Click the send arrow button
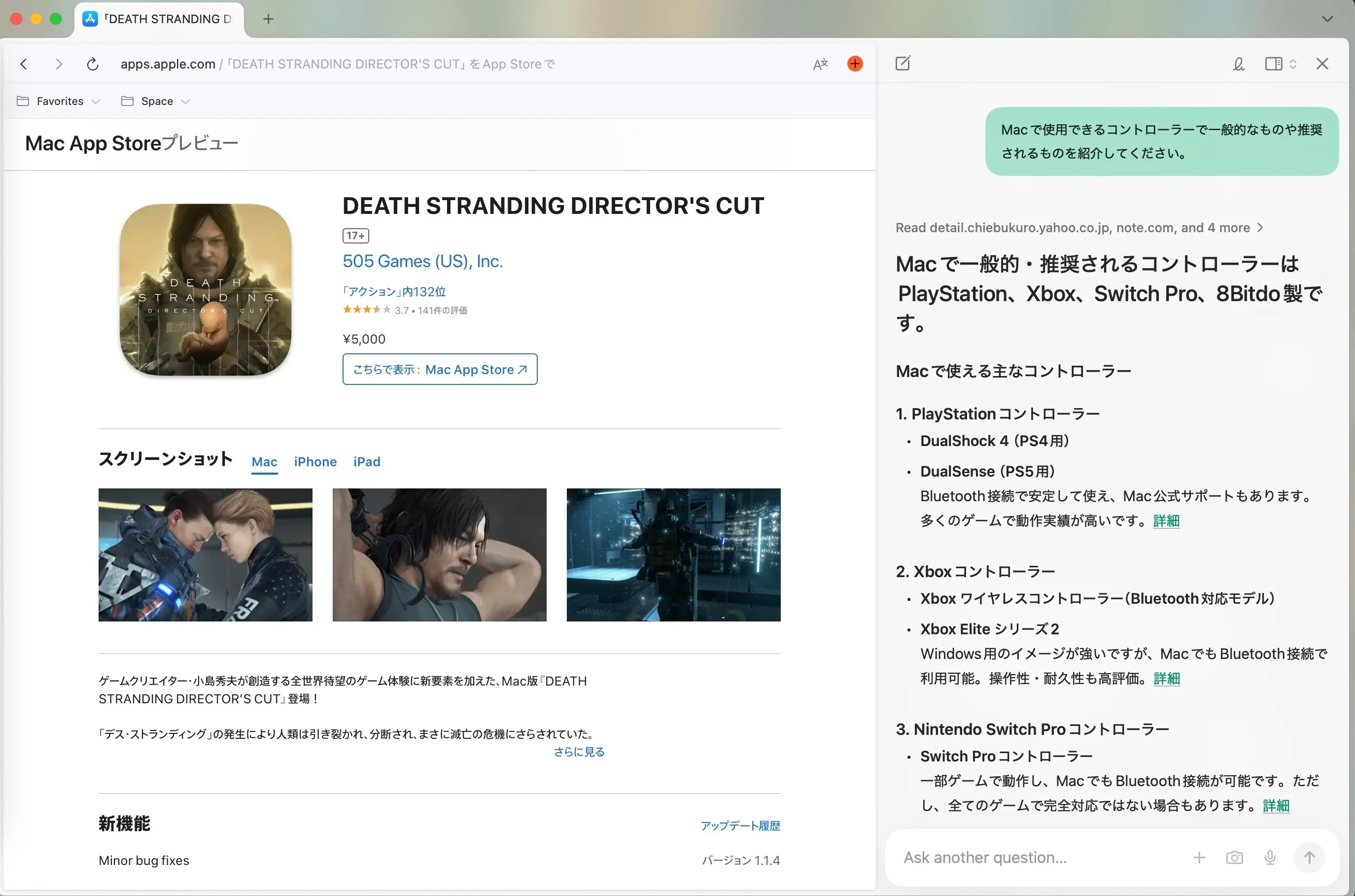This screenshot has height=896, width=1355. tap(1309, 857)
